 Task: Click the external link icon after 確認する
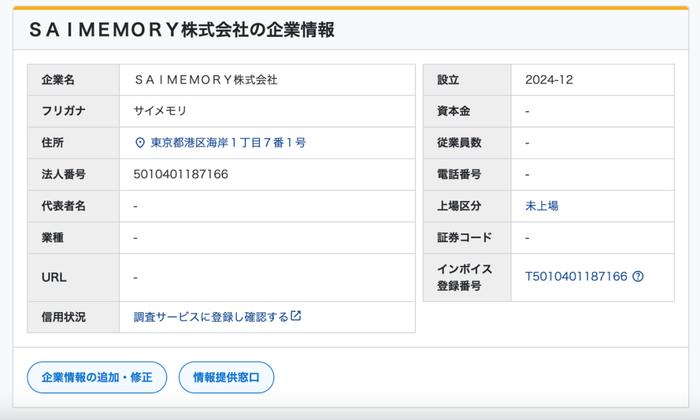click(296, 316)
